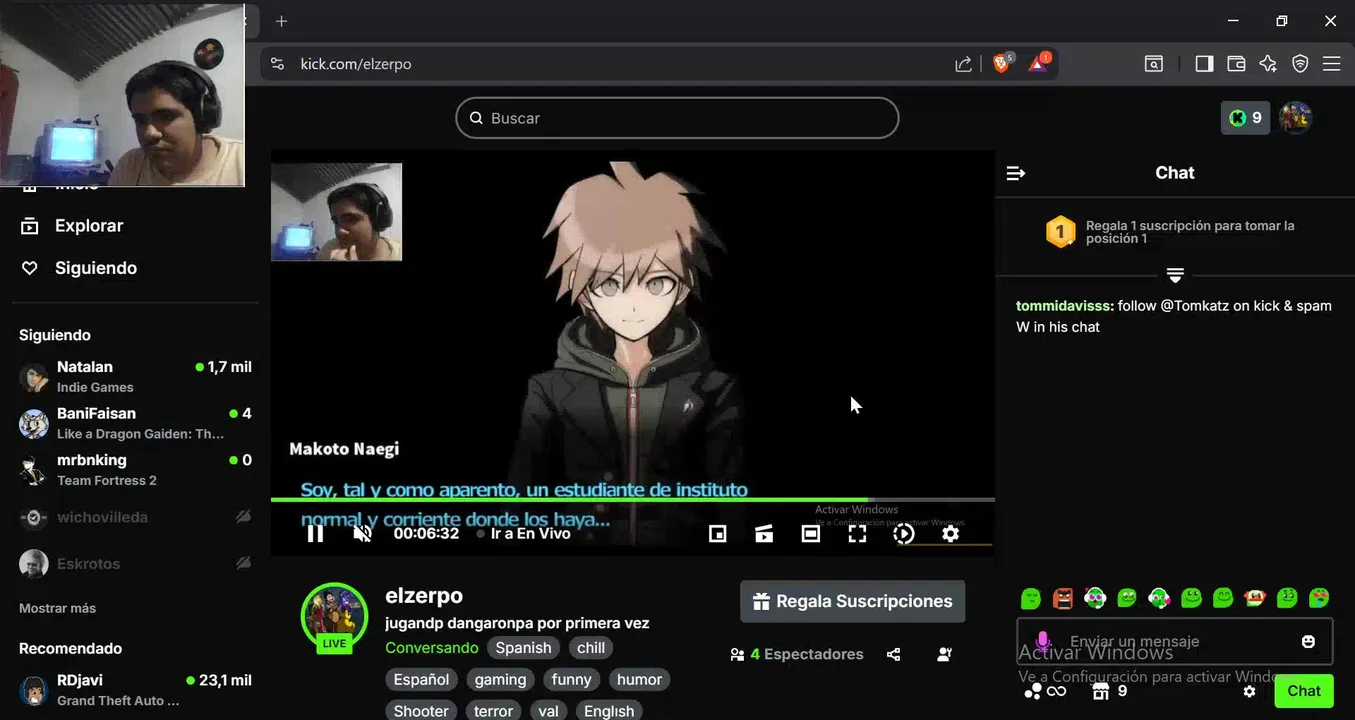
Task: Select the heart-eyes green emote
Action: [1319, 598]
